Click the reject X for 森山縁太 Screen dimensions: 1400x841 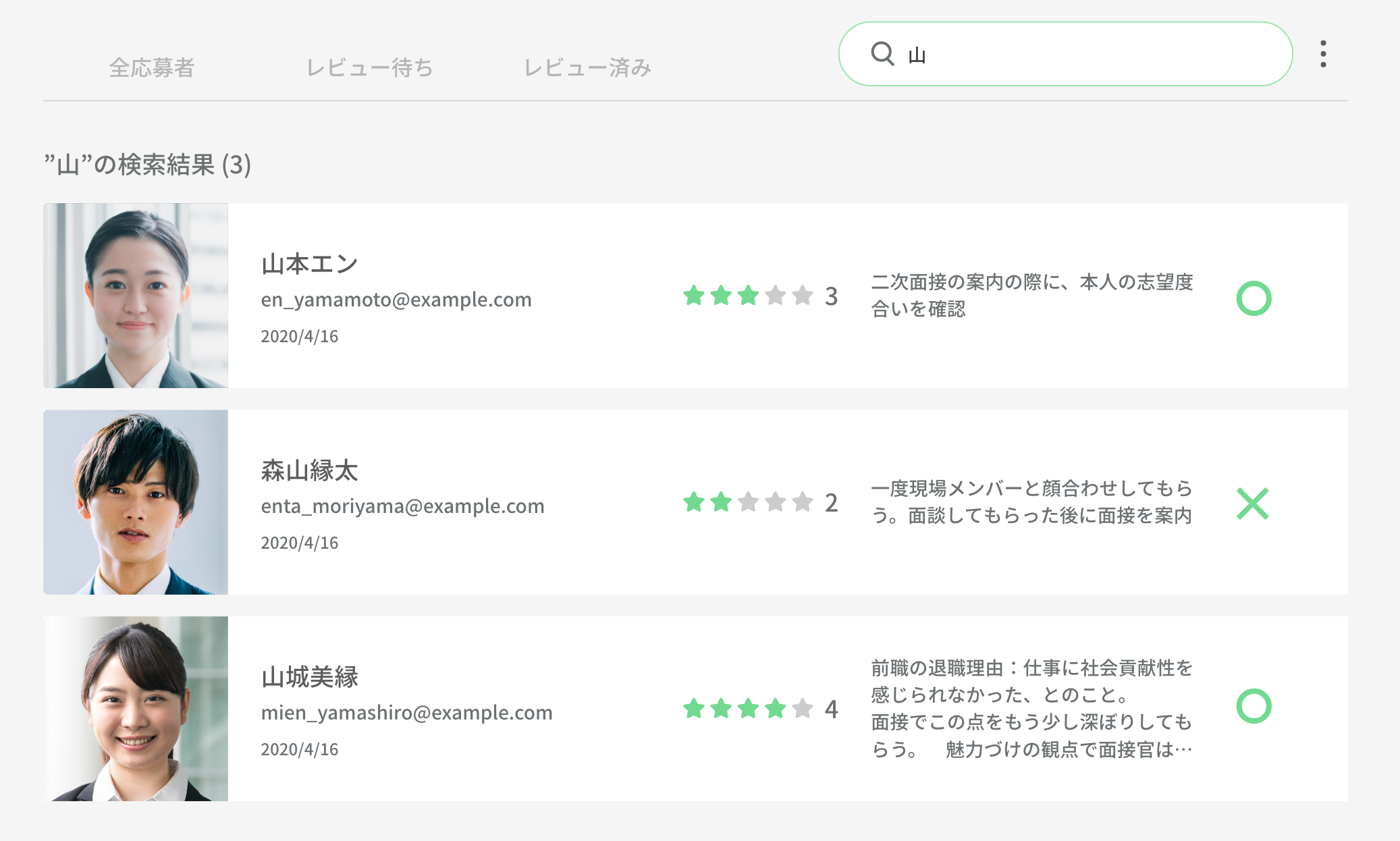[x=1253, y=504]
